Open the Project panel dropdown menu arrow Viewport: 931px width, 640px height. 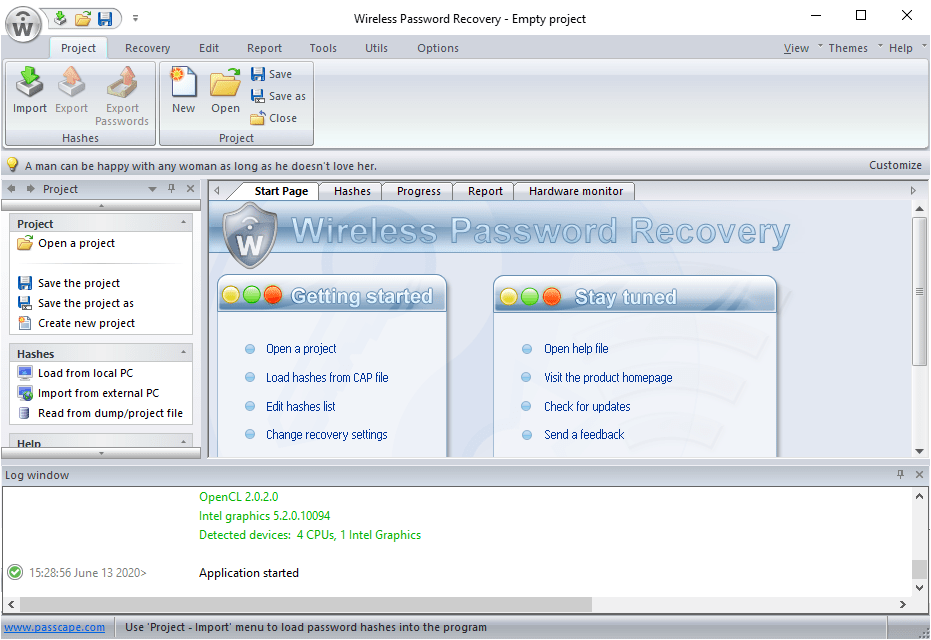pyautogui.click(x=152, y=189)
